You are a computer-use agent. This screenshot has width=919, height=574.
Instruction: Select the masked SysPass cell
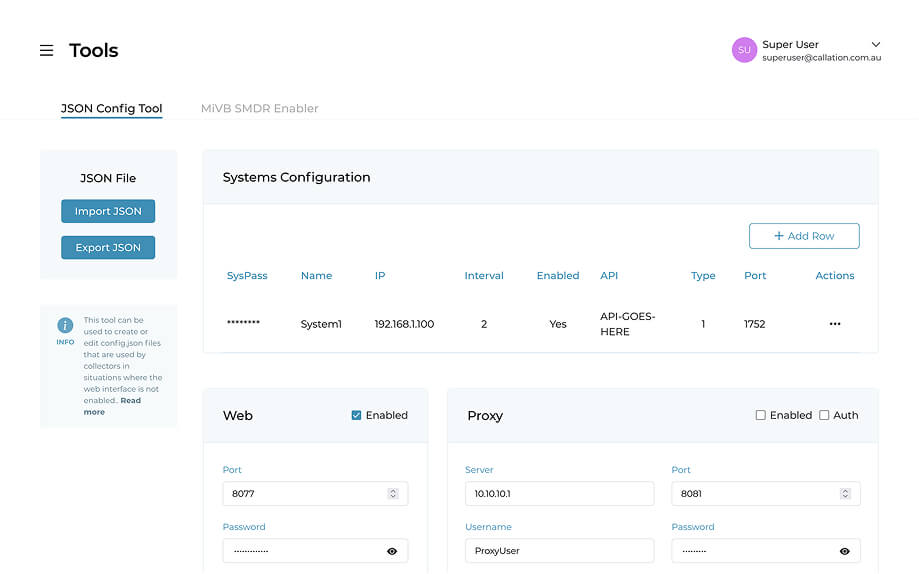[x=243, y=322]
